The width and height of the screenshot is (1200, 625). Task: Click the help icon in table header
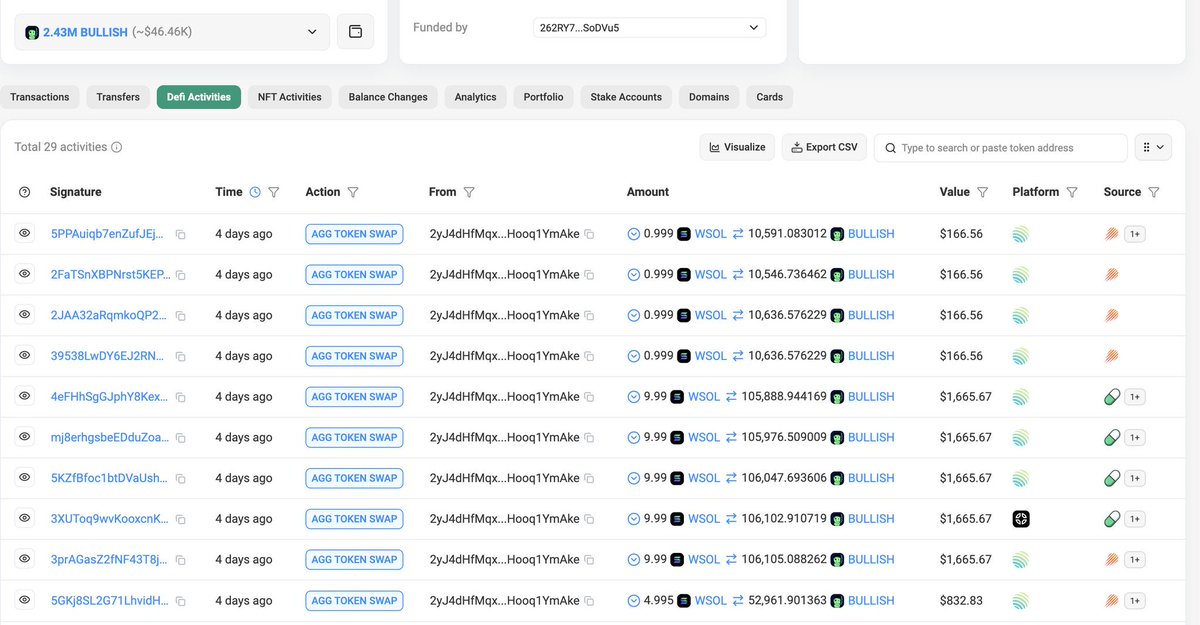click(25, 192)
